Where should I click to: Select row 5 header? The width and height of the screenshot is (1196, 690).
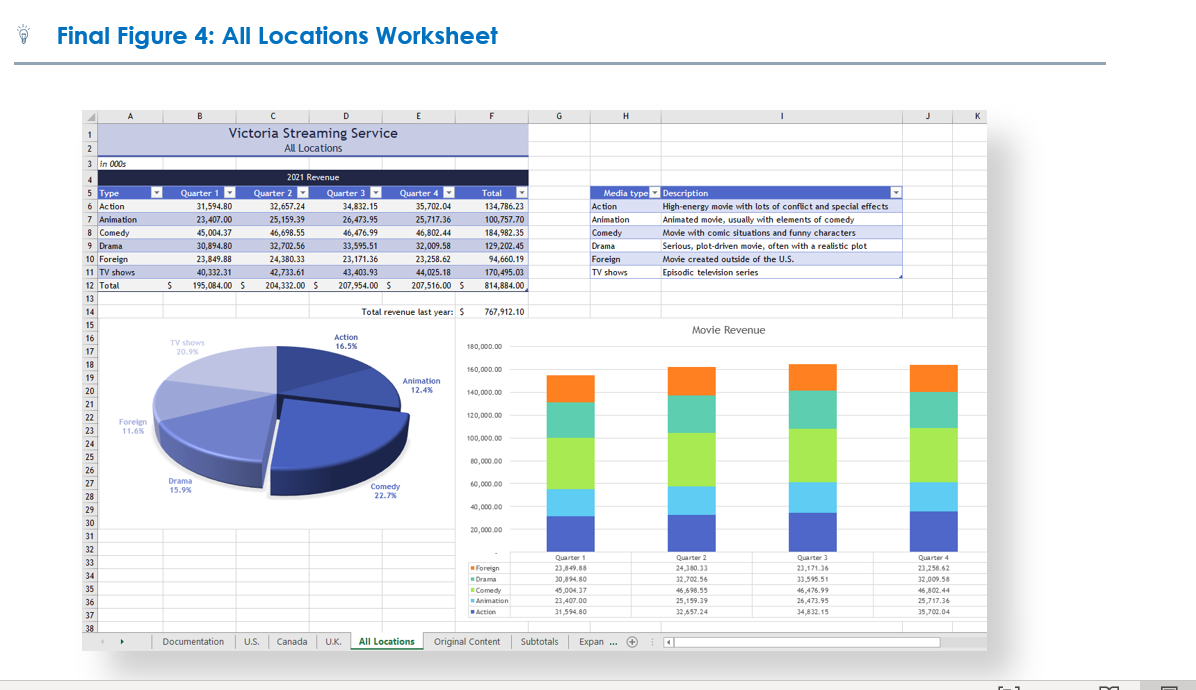(90, 193)
